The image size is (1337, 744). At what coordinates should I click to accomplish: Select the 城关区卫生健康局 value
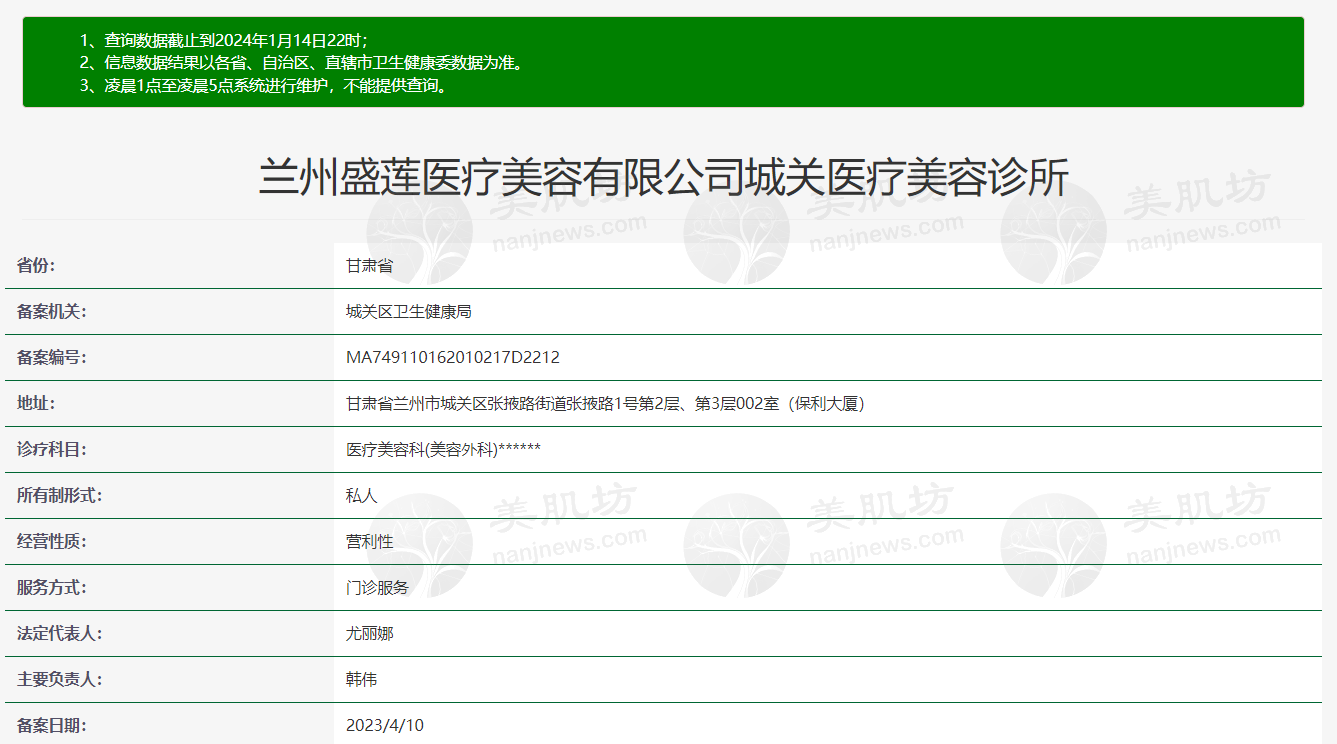click(408, 312)
